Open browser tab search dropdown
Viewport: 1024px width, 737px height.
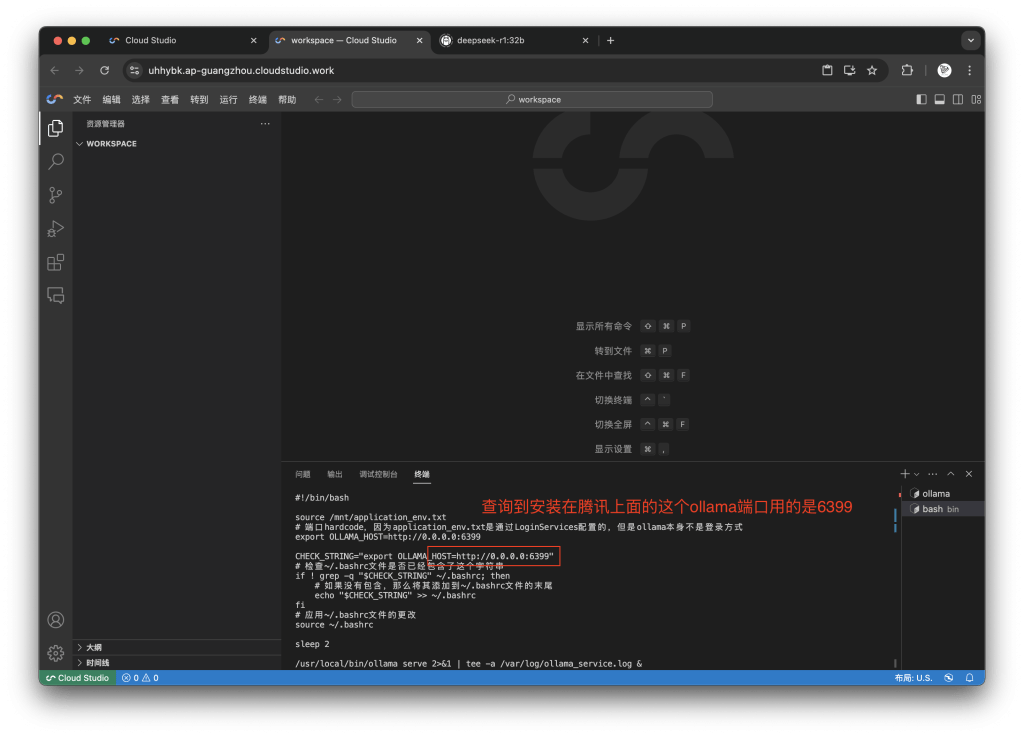971,40
